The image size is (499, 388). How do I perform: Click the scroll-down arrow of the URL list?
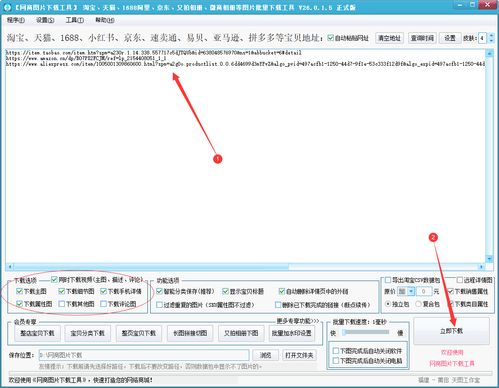tap(489, 259)
